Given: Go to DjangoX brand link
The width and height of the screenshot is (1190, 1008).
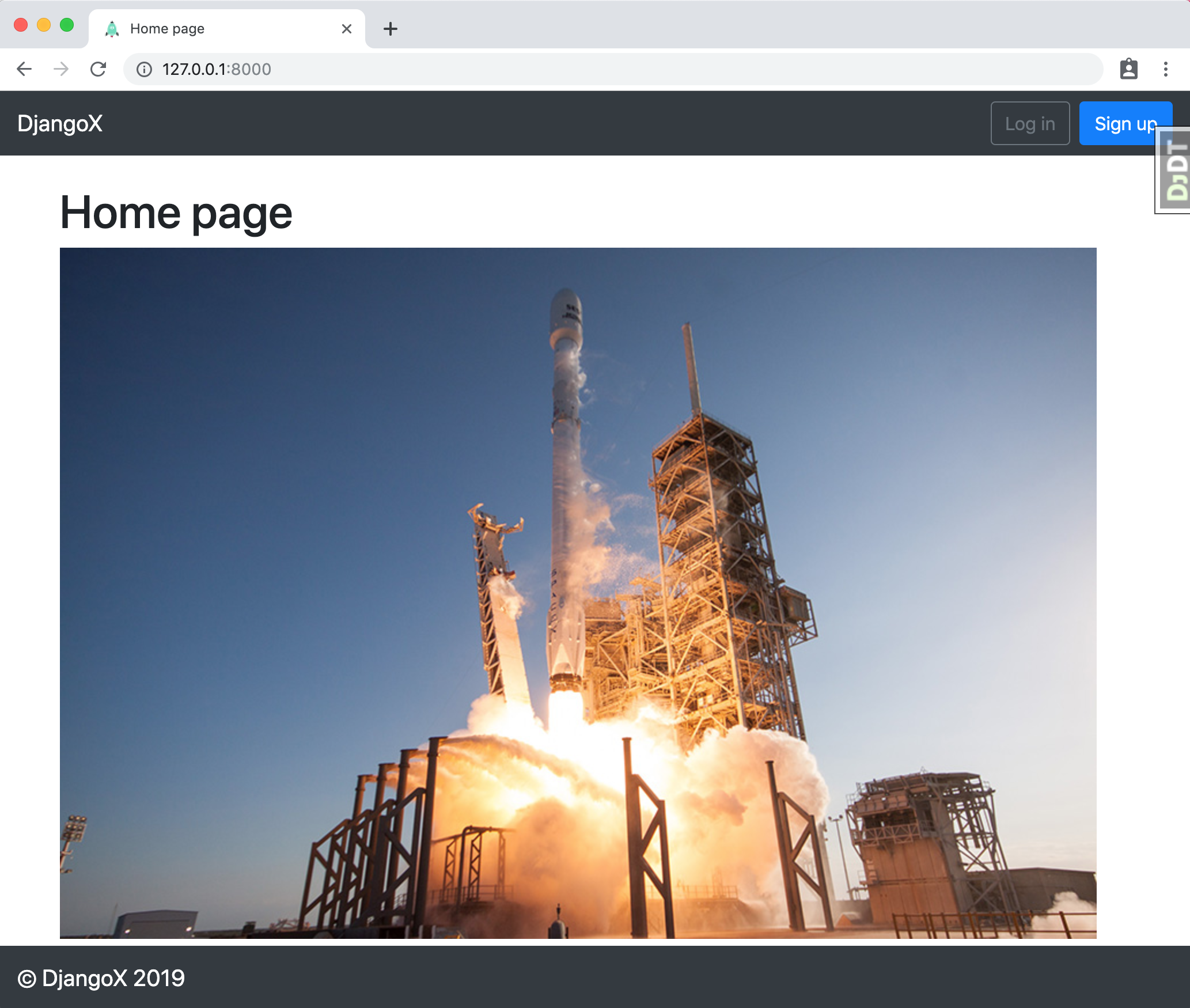Looking at the screenshot, I should (x=60, y=123).
